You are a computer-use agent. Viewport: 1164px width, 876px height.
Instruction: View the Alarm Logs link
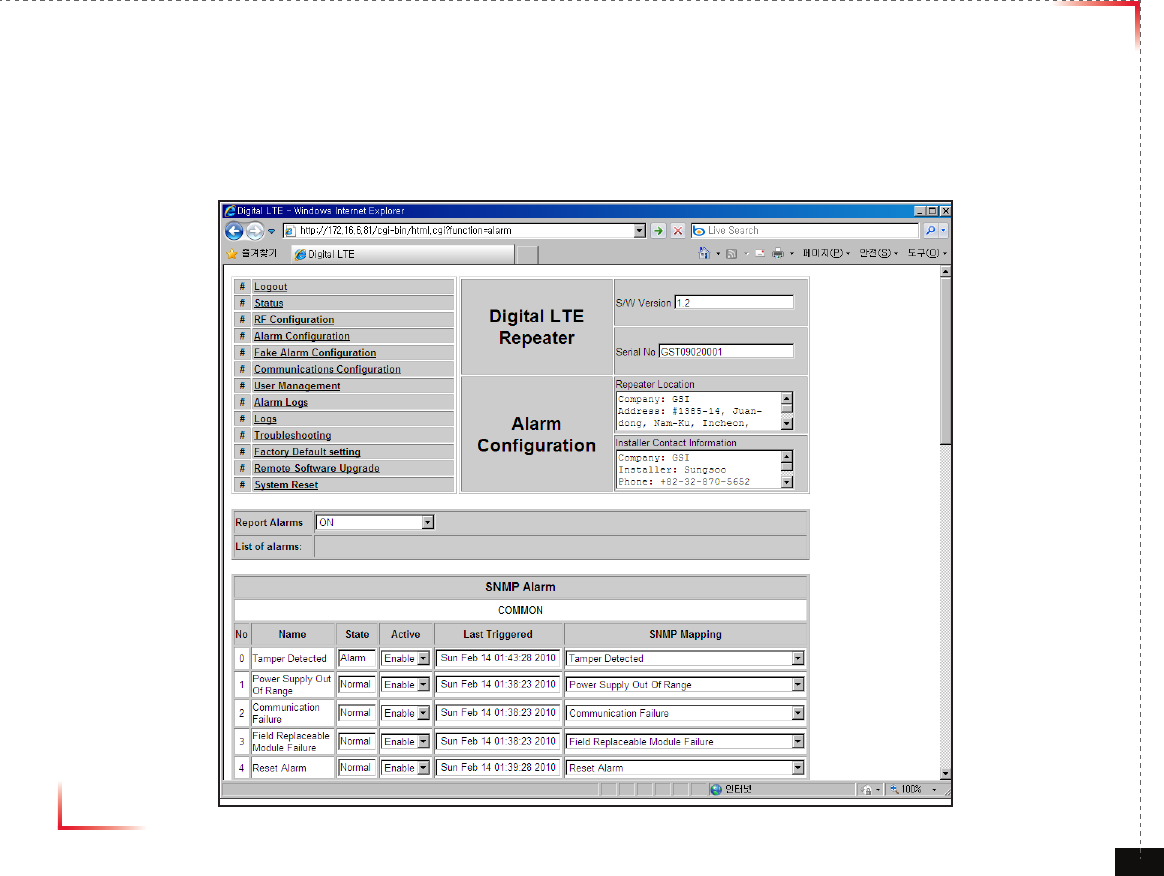(x=281, y=402)
